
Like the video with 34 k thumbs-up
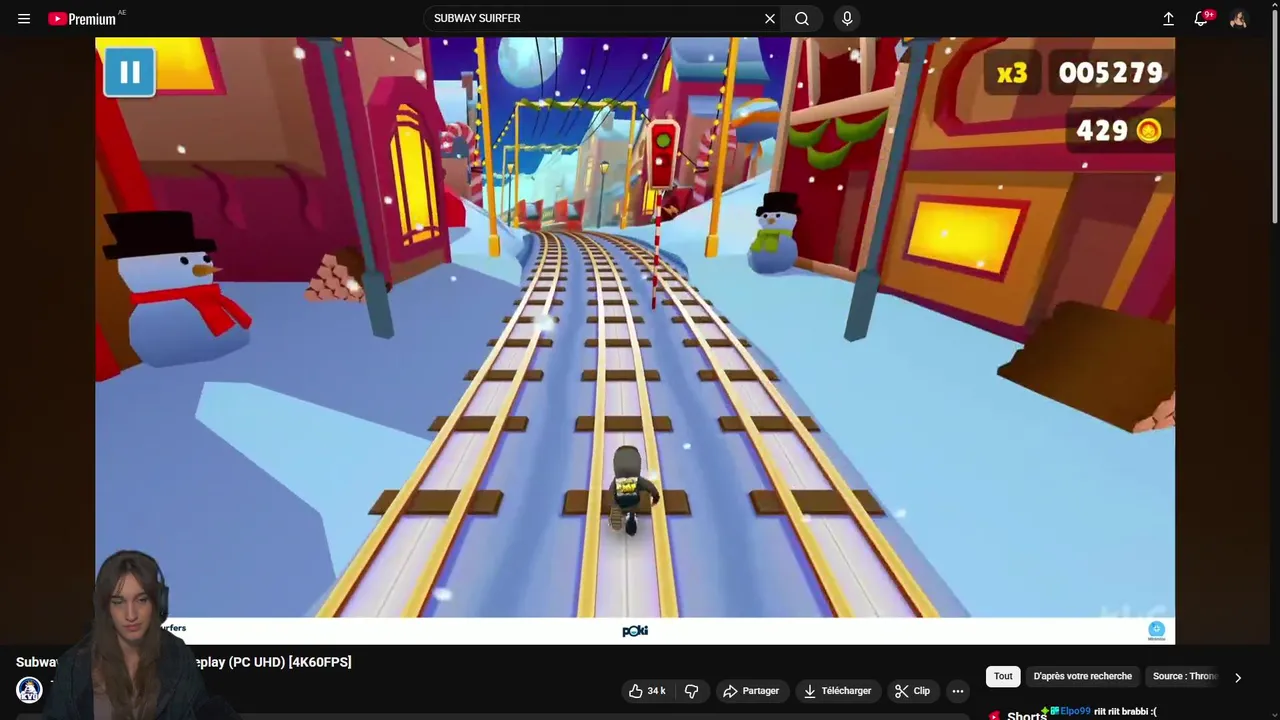[647, 691]
